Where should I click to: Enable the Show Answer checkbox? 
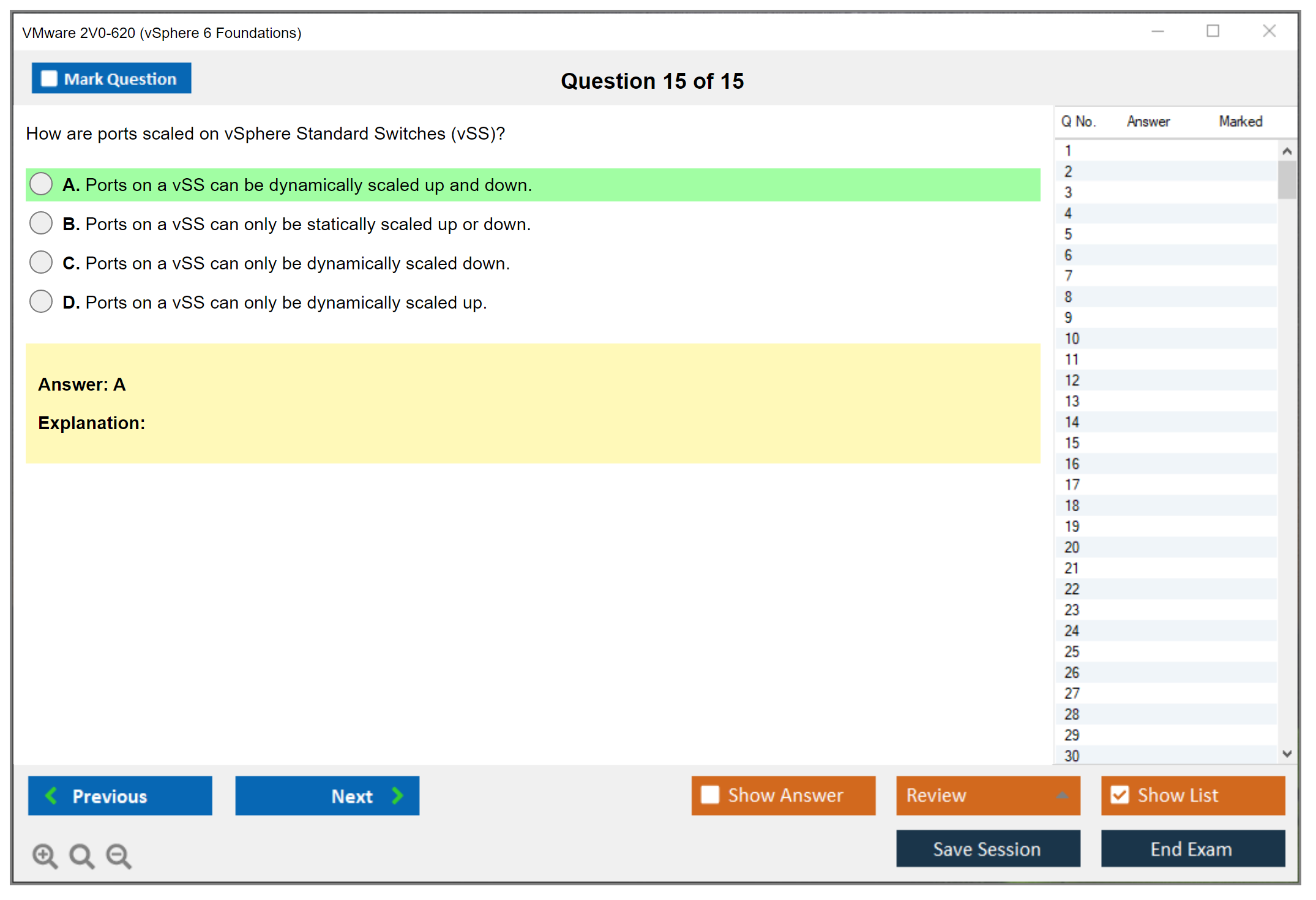pos(710,795)
